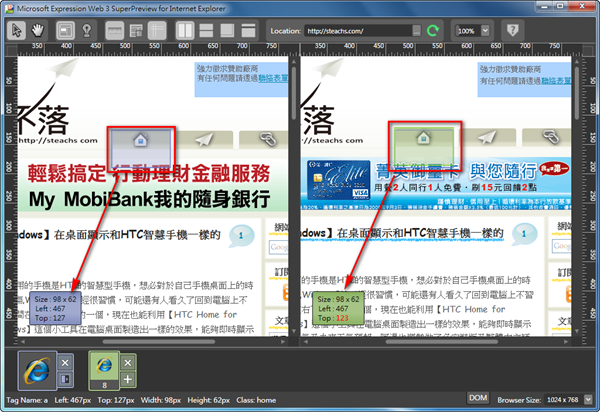
Task: Click Tag Name: a in status bar
Action: point(27,400)
